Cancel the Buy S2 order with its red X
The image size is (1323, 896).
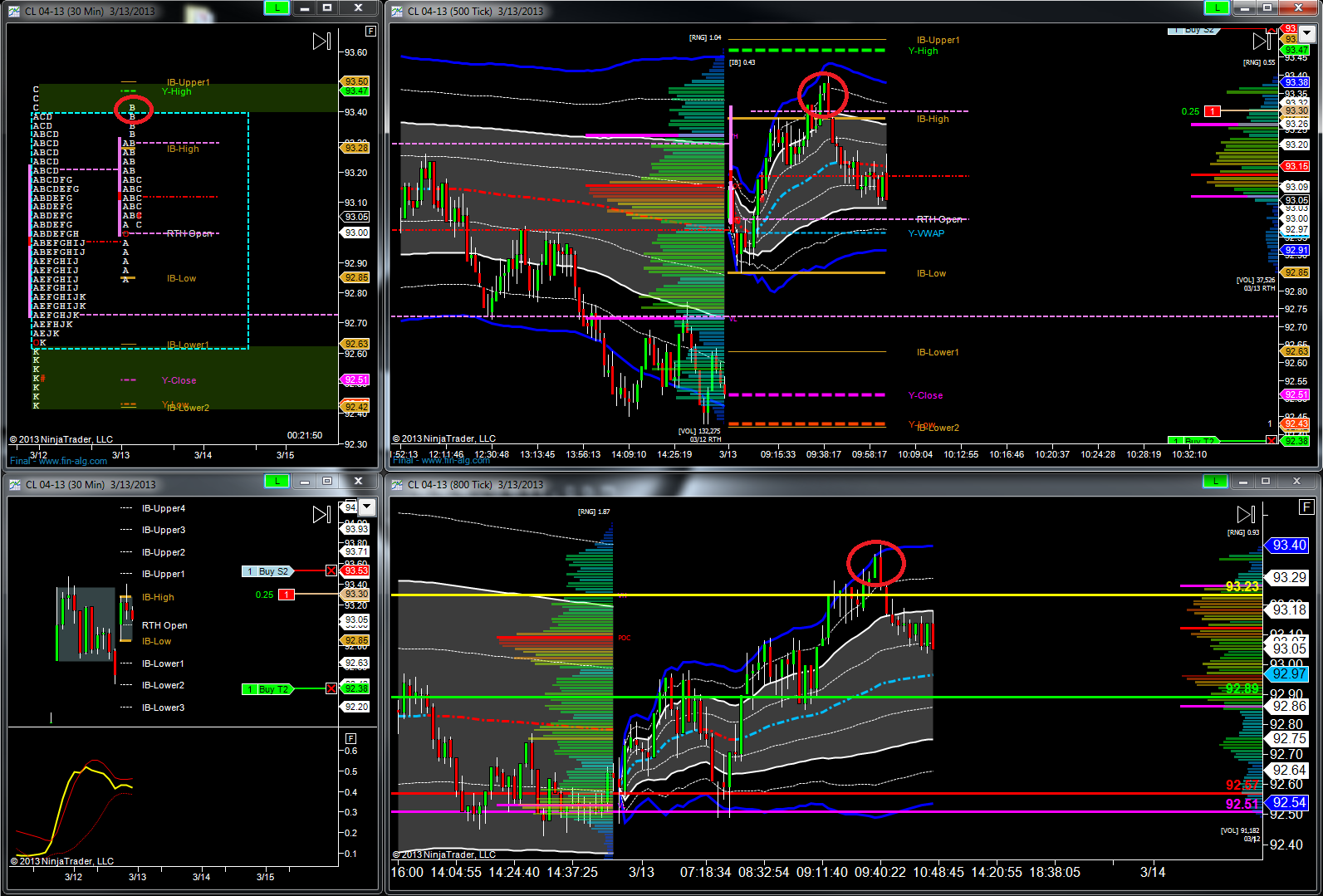point(331,571)
